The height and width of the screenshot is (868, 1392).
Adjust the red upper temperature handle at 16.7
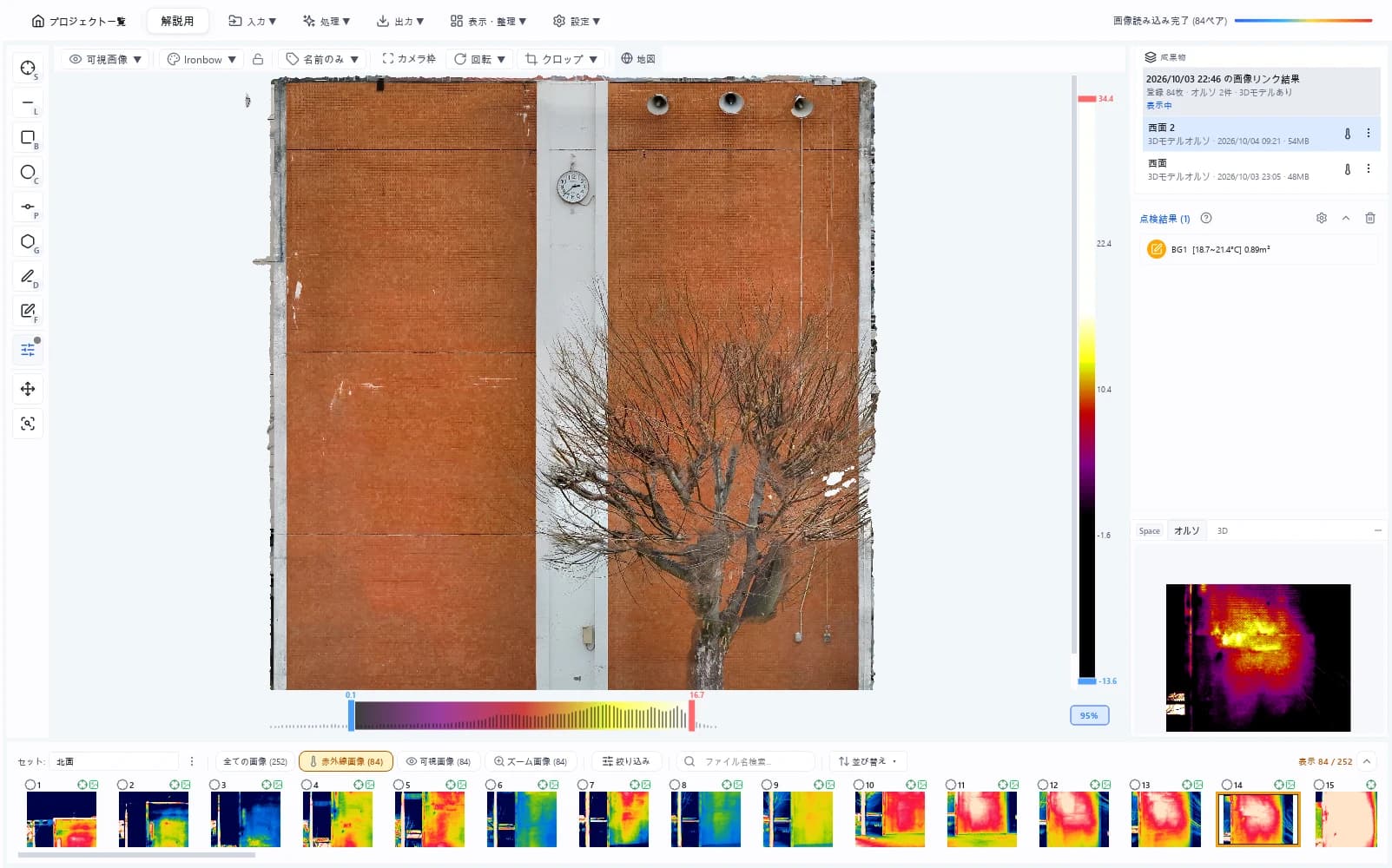coord(691,714)
